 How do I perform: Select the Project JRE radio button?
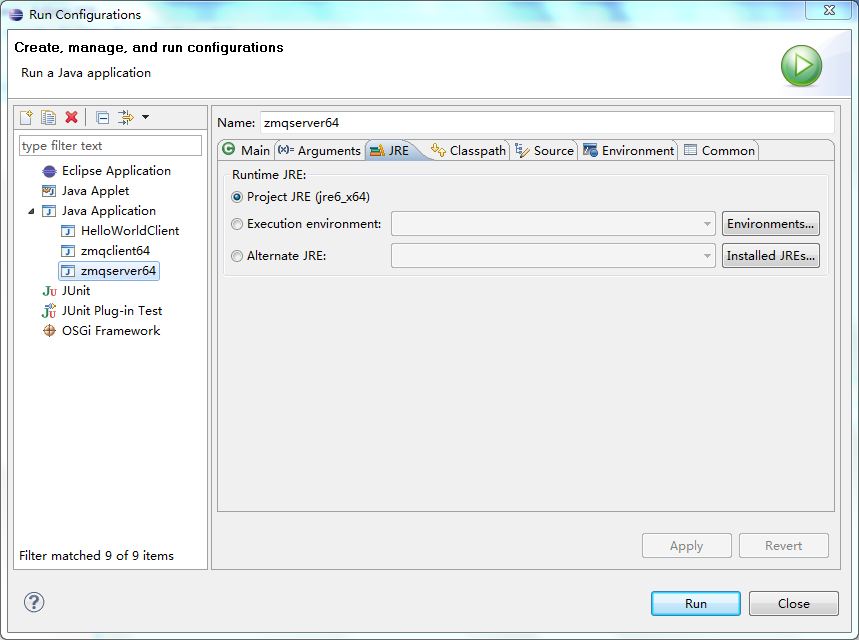click(x=237, y=197)
